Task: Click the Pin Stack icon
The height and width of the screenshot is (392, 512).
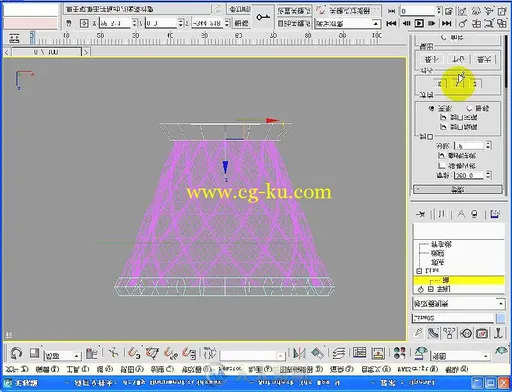Action: [421, 214]
